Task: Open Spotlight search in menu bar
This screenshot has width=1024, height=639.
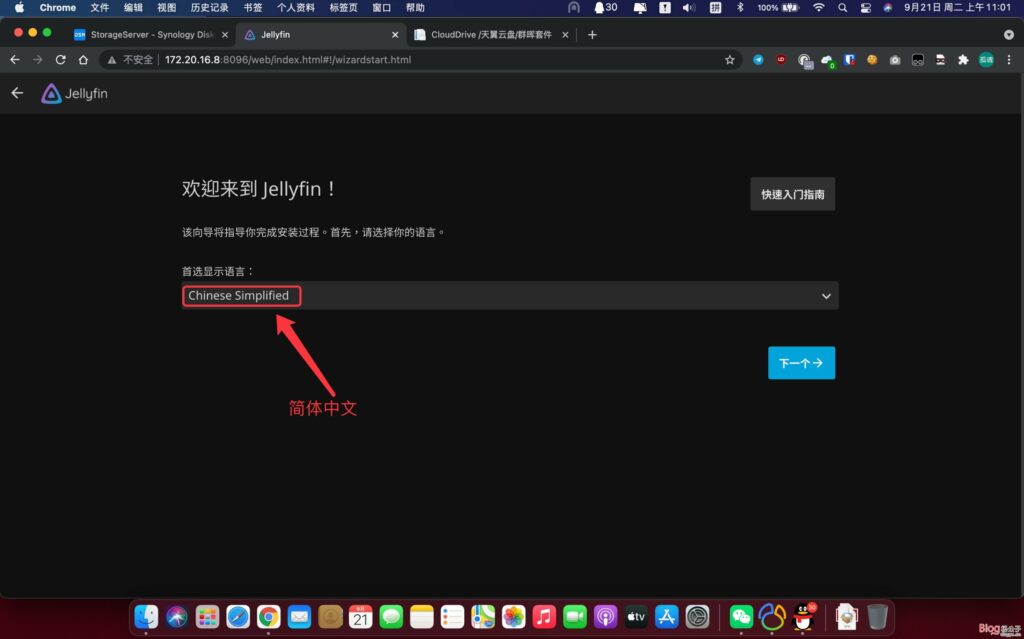Action: [x=842, y=8]
